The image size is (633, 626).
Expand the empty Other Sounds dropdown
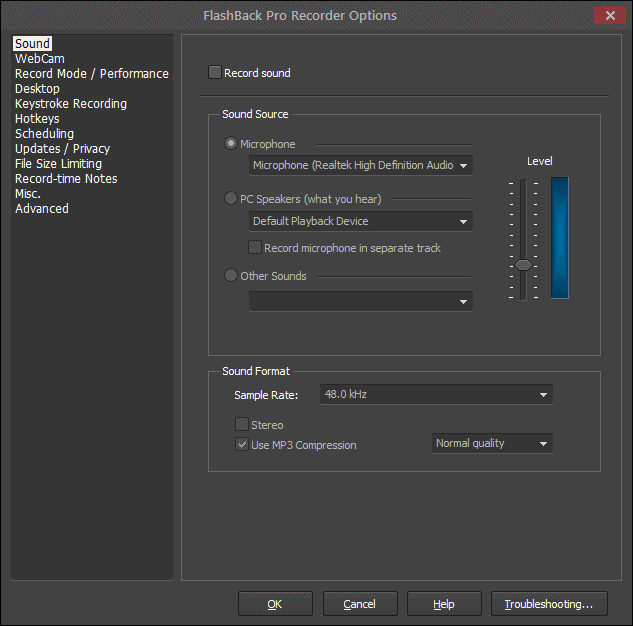tap(361, 301)
